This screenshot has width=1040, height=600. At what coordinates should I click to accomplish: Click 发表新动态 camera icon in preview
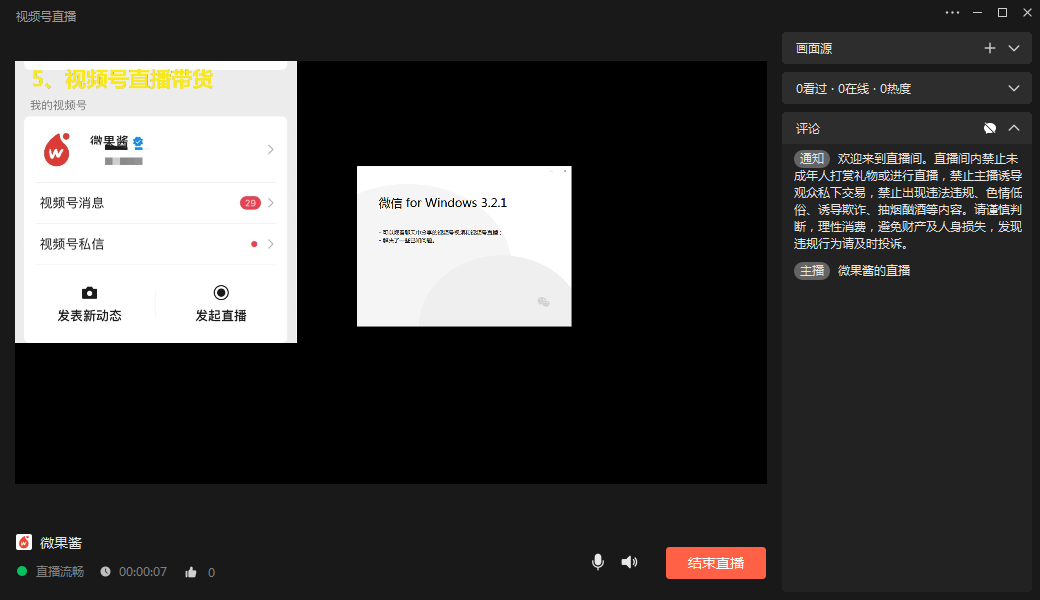click(x=90, y=293)
